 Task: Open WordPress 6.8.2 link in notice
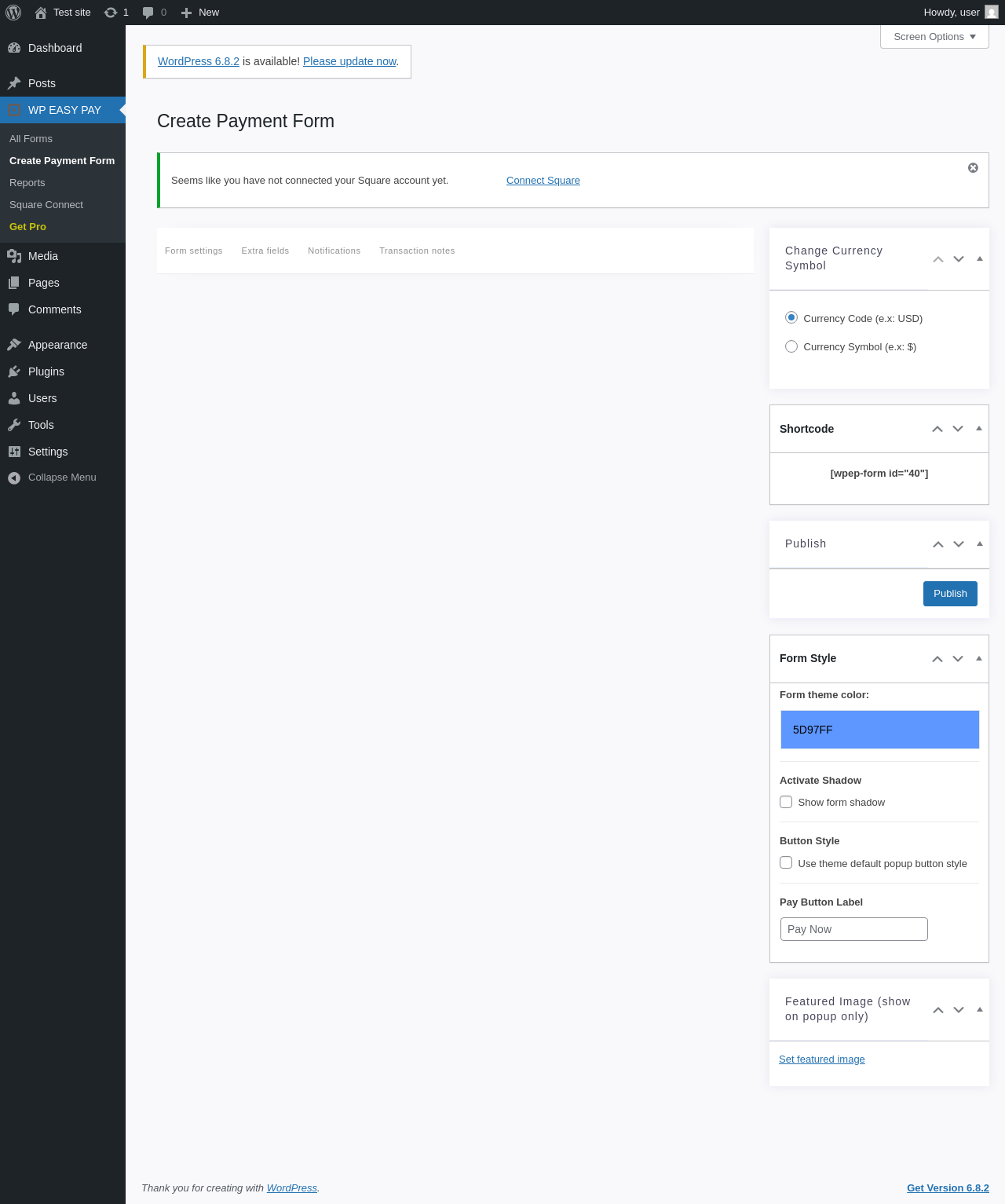pos(199,61)
